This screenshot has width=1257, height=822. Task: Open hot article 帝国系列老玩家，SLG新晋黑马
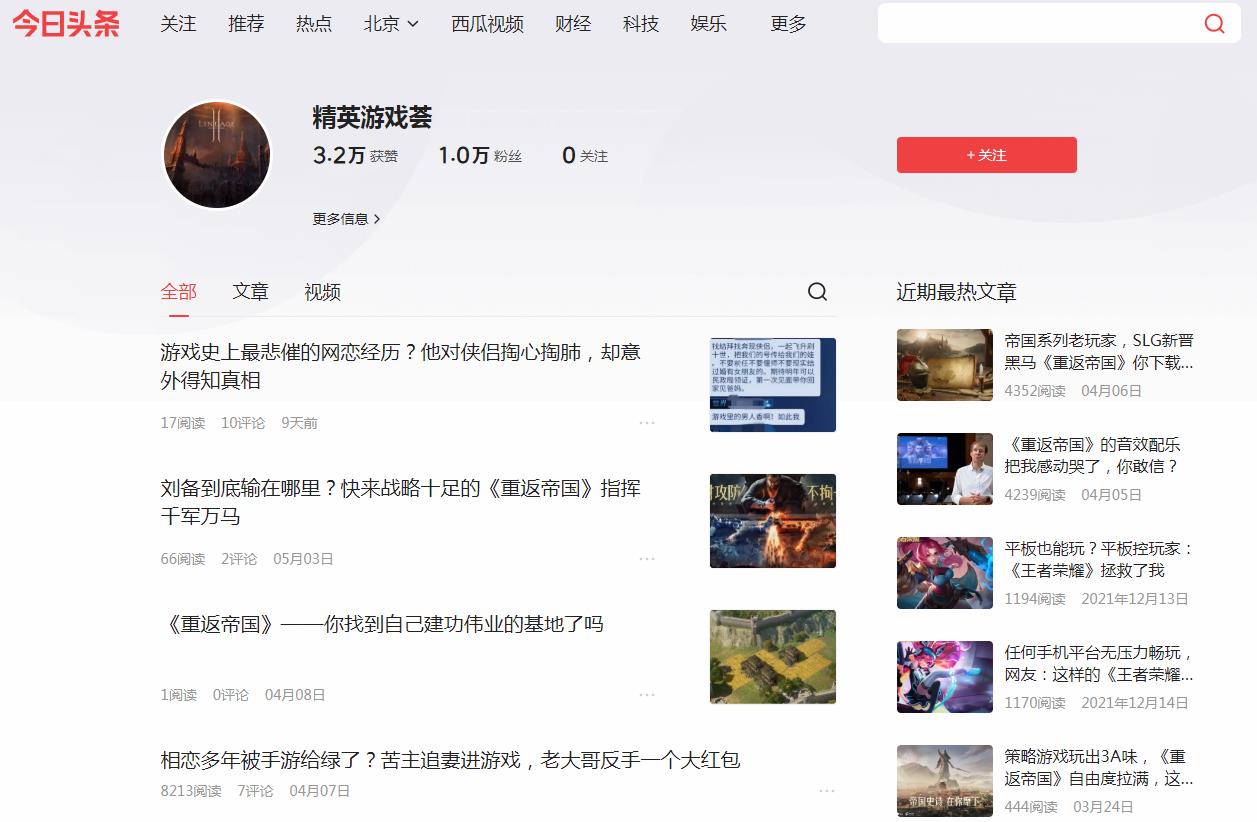coord(1099,351)
